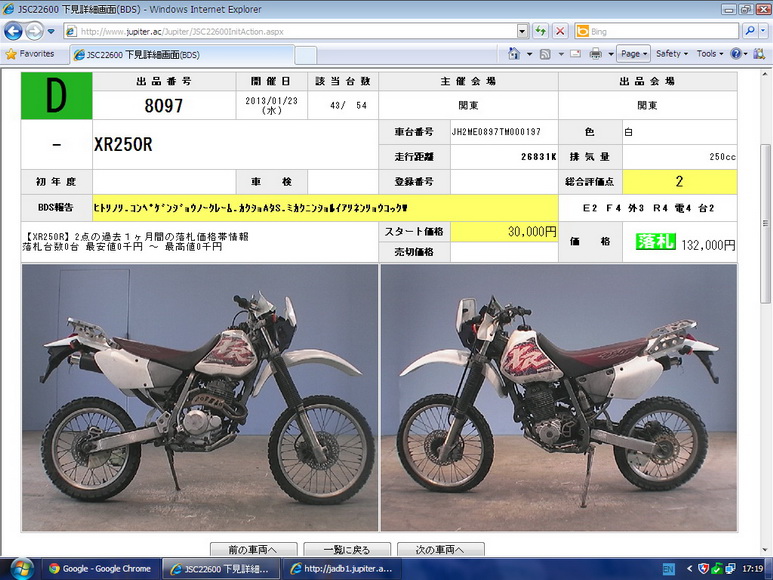
Task: Open the Page menu
Action: pyautogui.click(x=633, y=54)
